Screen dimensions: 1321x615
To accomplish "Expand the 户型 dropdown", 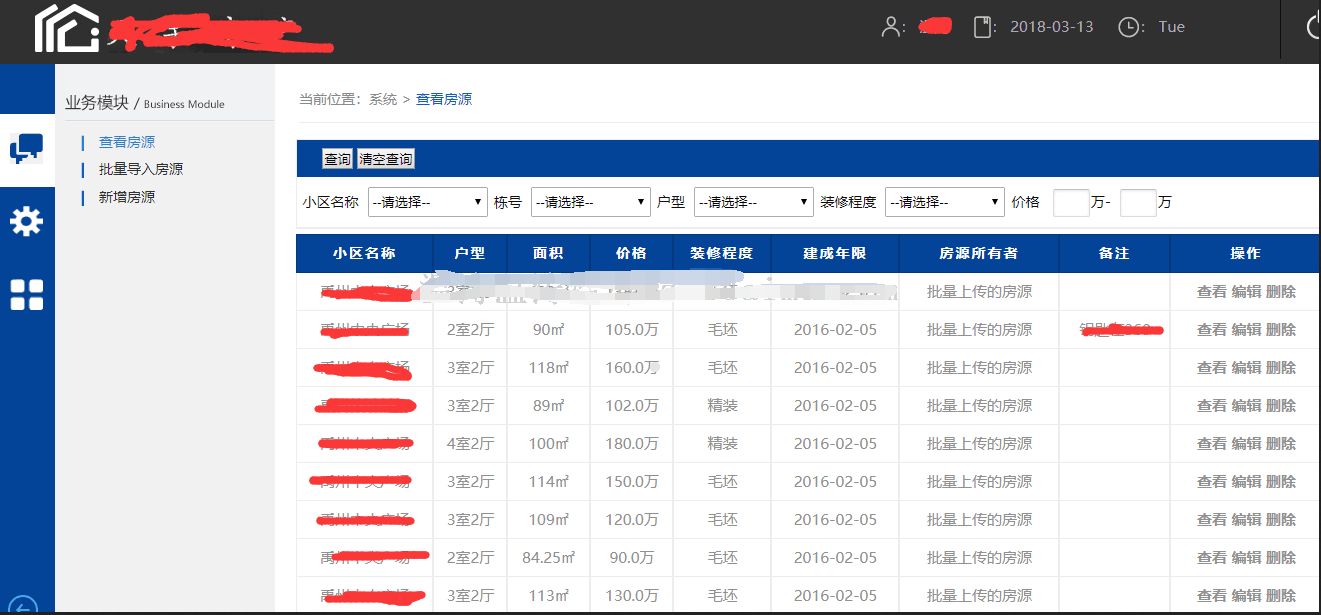I will 754,202.
